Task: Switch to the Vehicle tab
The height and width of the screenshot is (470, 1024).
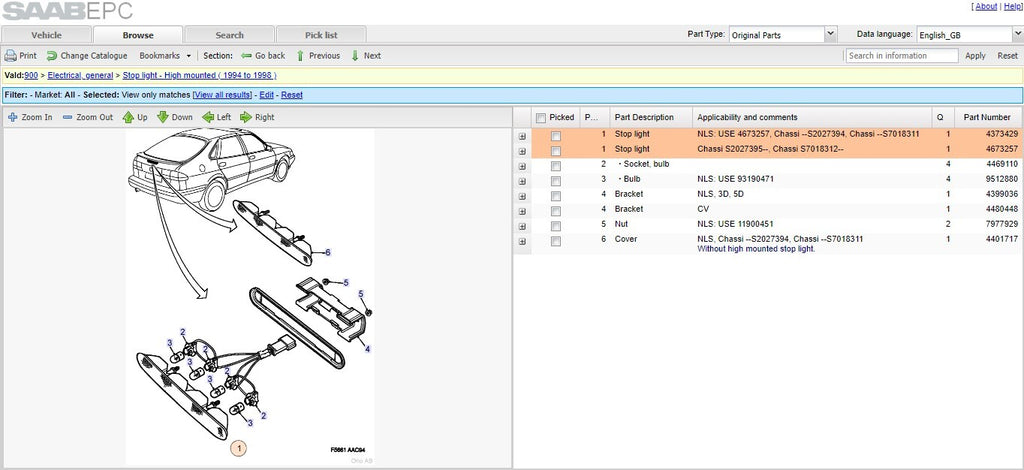Action: point(46,35)
